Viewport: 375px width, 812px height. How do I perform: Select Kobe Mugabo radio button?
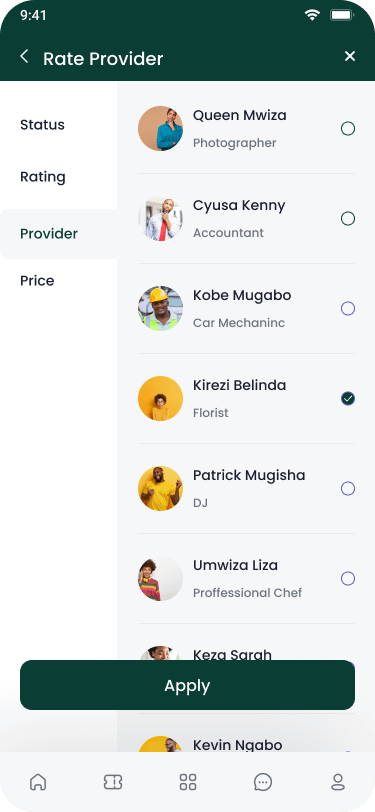coord(348,309)
